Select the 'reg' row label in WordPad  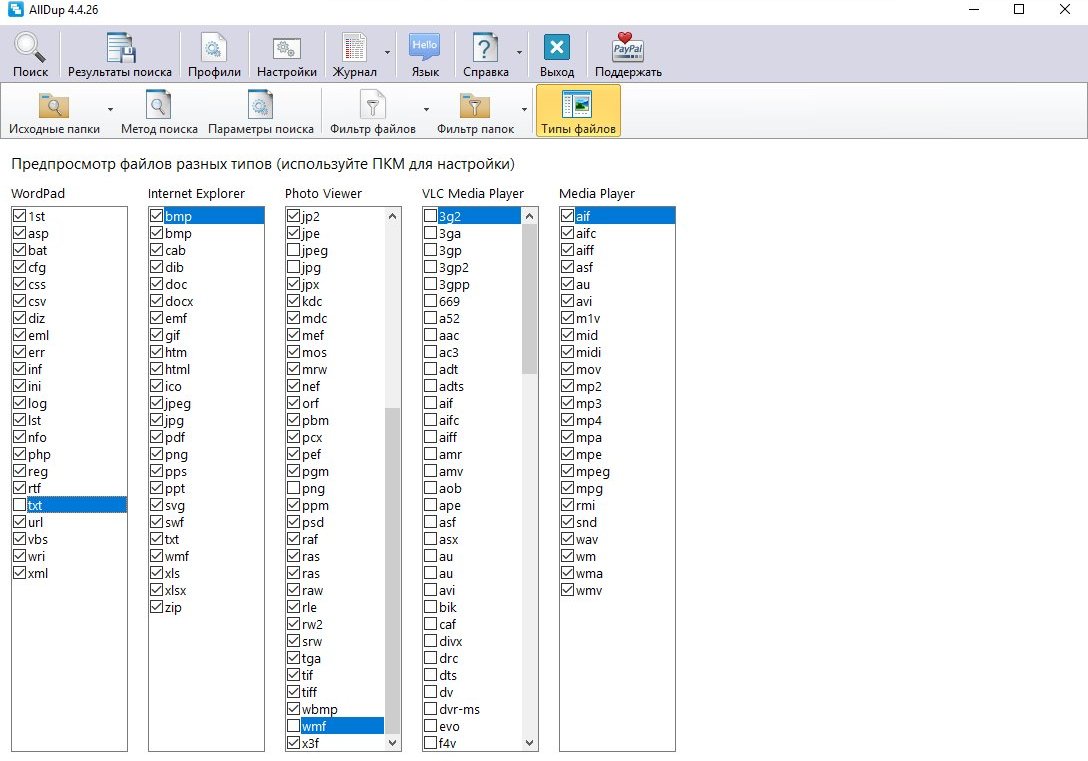[x=38, y=471]
